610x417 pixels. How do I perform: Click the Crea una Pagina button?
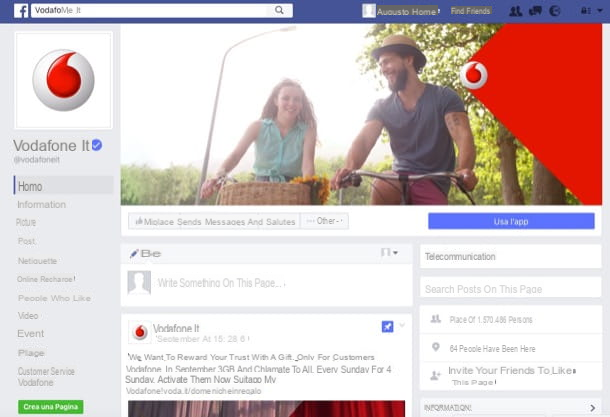(51, 407)
